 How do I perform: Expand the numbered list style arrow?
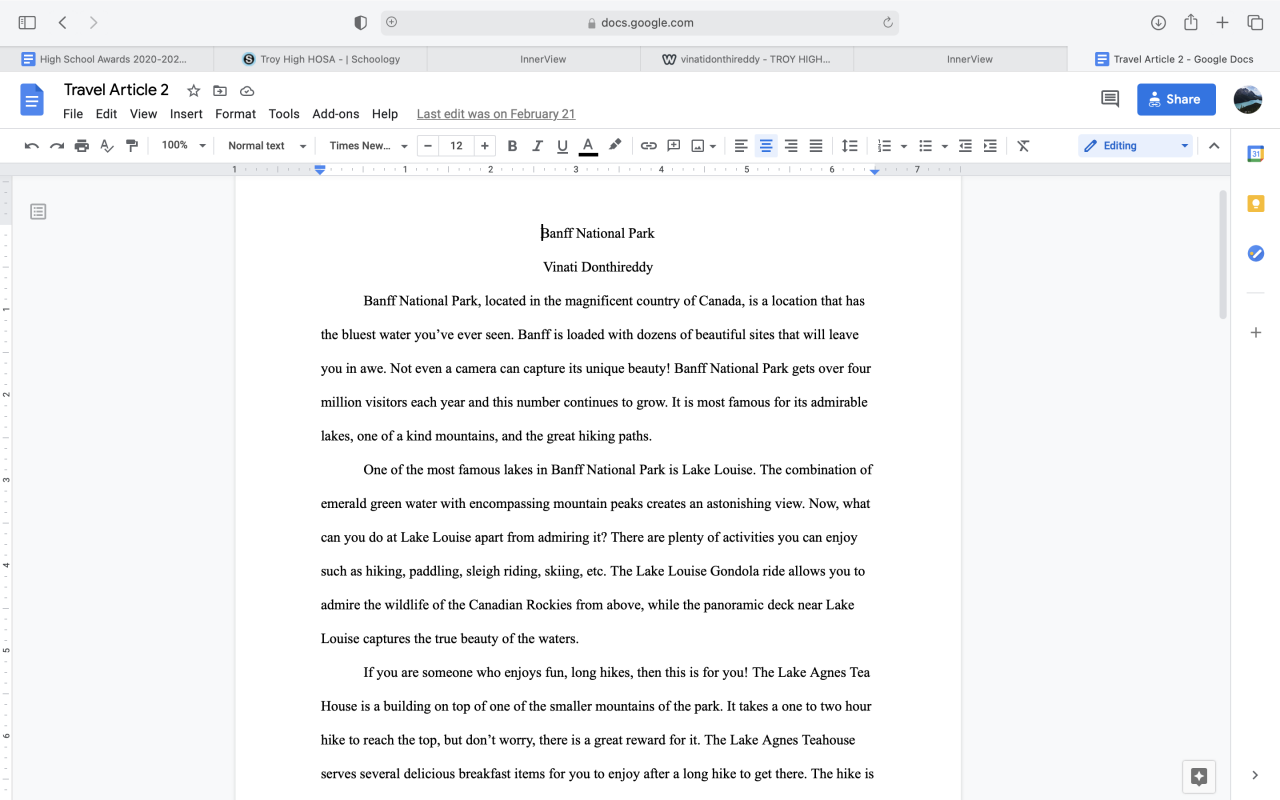[x=904, y=146]
